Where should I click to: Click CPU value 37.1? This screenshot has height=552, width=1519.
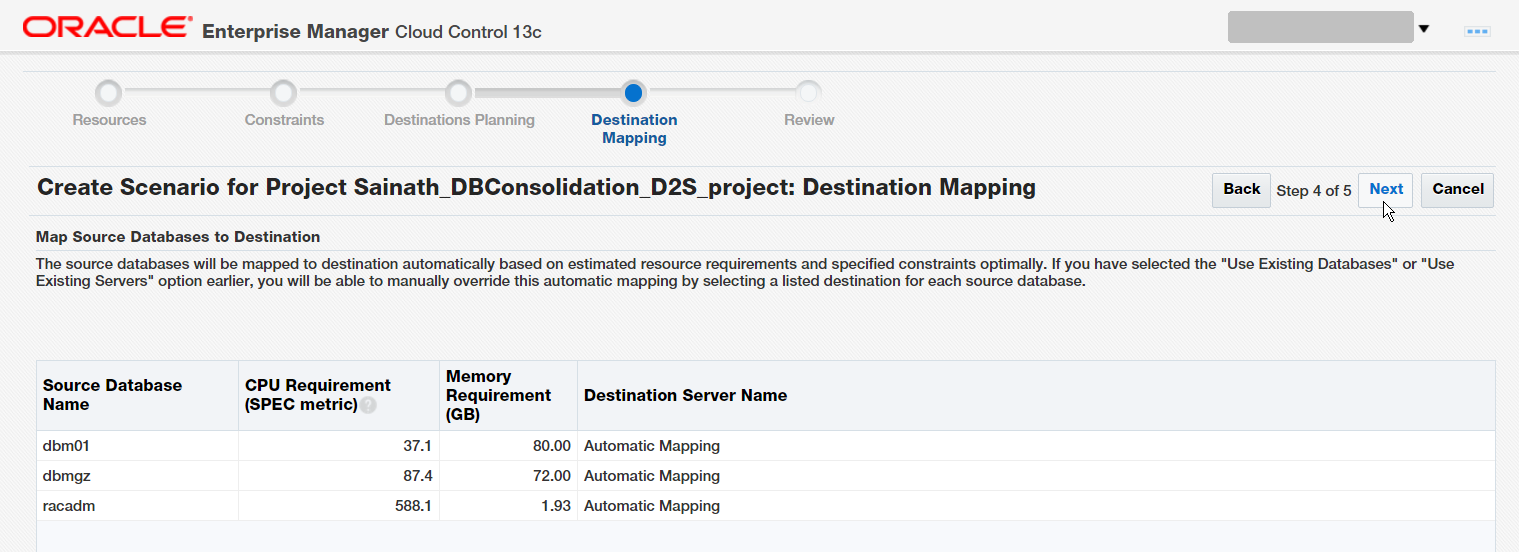(x=417, y=446)
